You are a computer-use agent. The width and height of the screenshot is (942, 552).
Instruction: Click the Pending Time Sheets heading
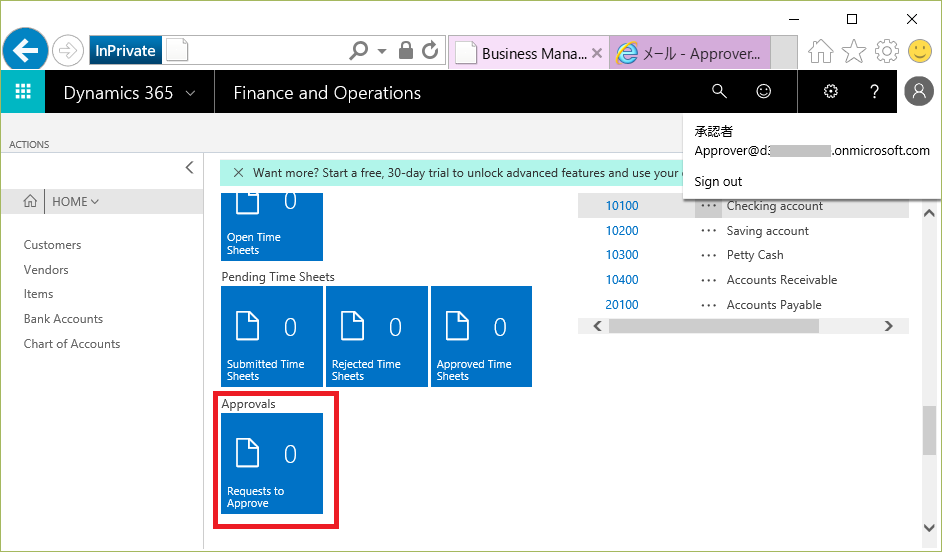pos(278,277)
